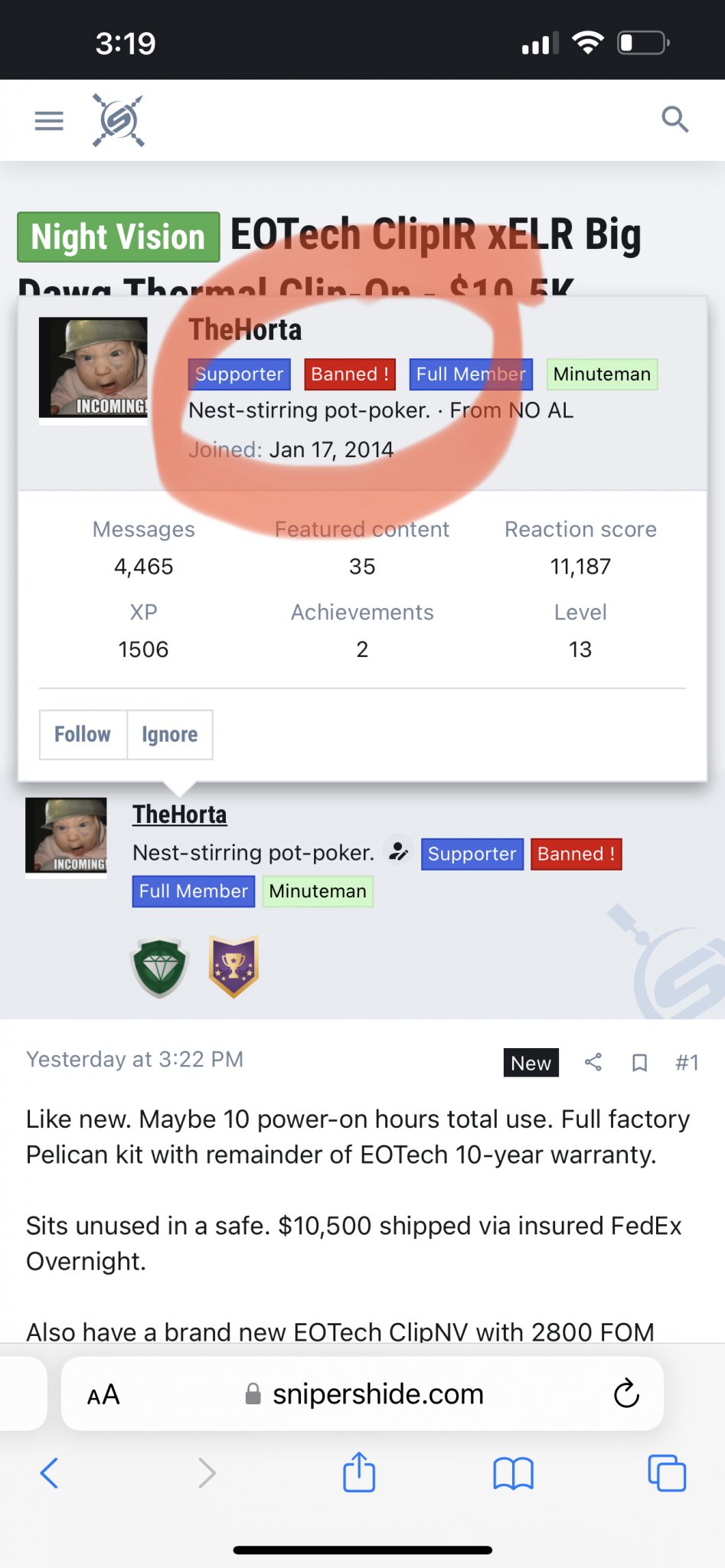Viewport: 725px width, 1568px height.
Task: Bookmark post number one
Action: tap(639, 1063)
